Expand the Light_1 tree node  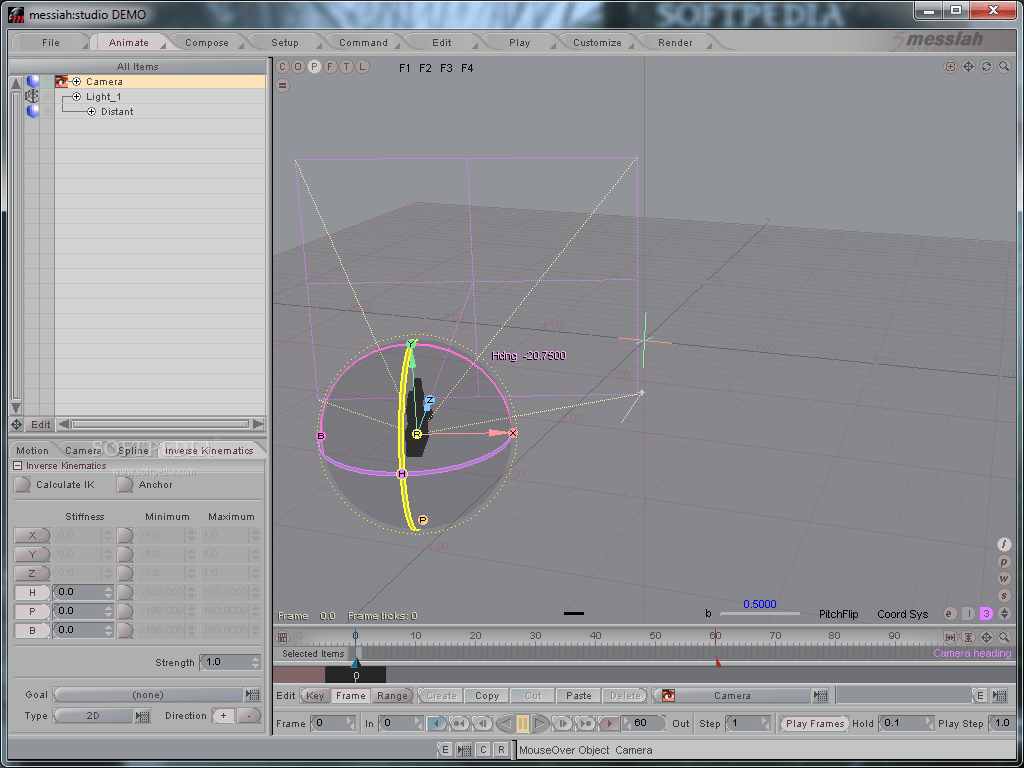tap(76, 97)
